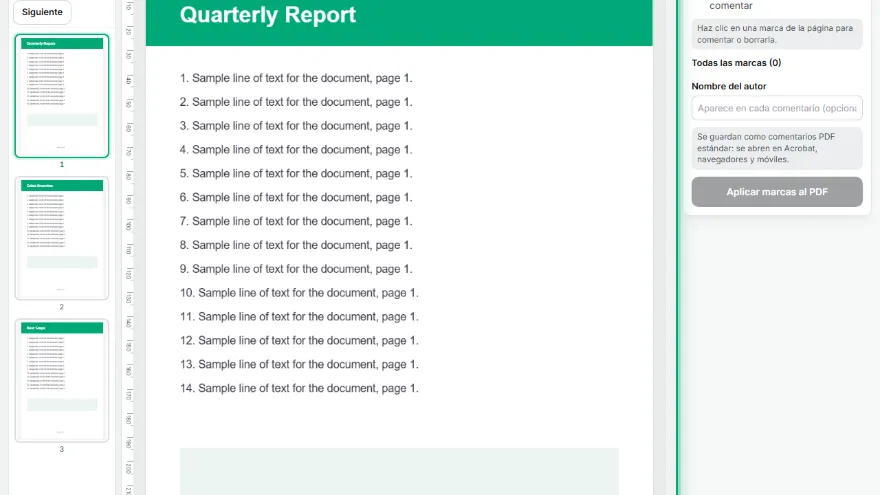The width and height of the screenshot is (880, 495).
Task: Click sample text line number 14
Action: (299, 388)
